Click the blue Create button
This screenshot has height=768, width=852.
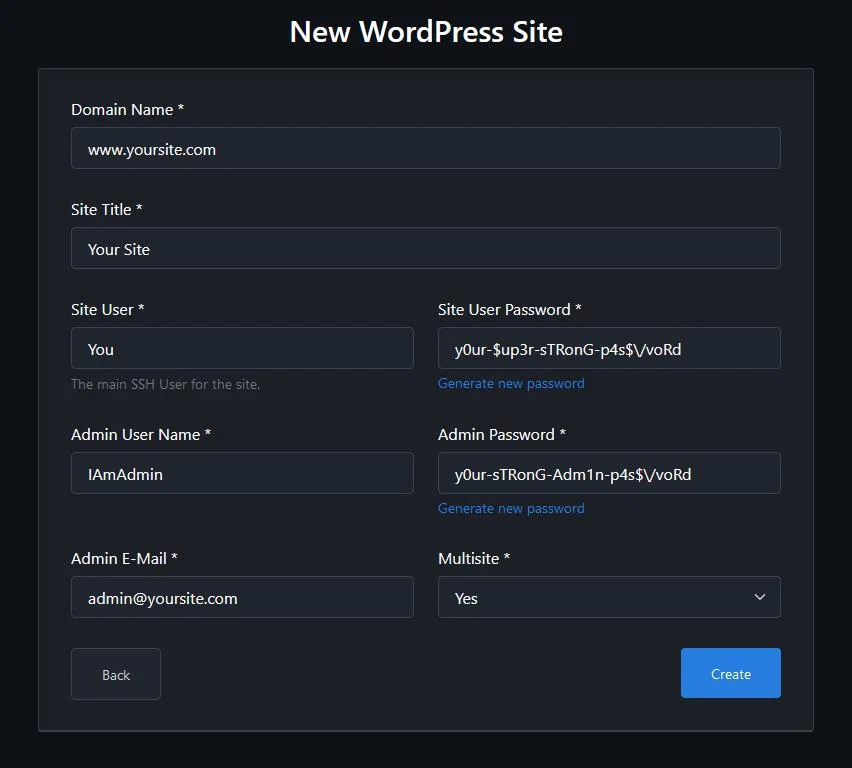pos(731,673)
